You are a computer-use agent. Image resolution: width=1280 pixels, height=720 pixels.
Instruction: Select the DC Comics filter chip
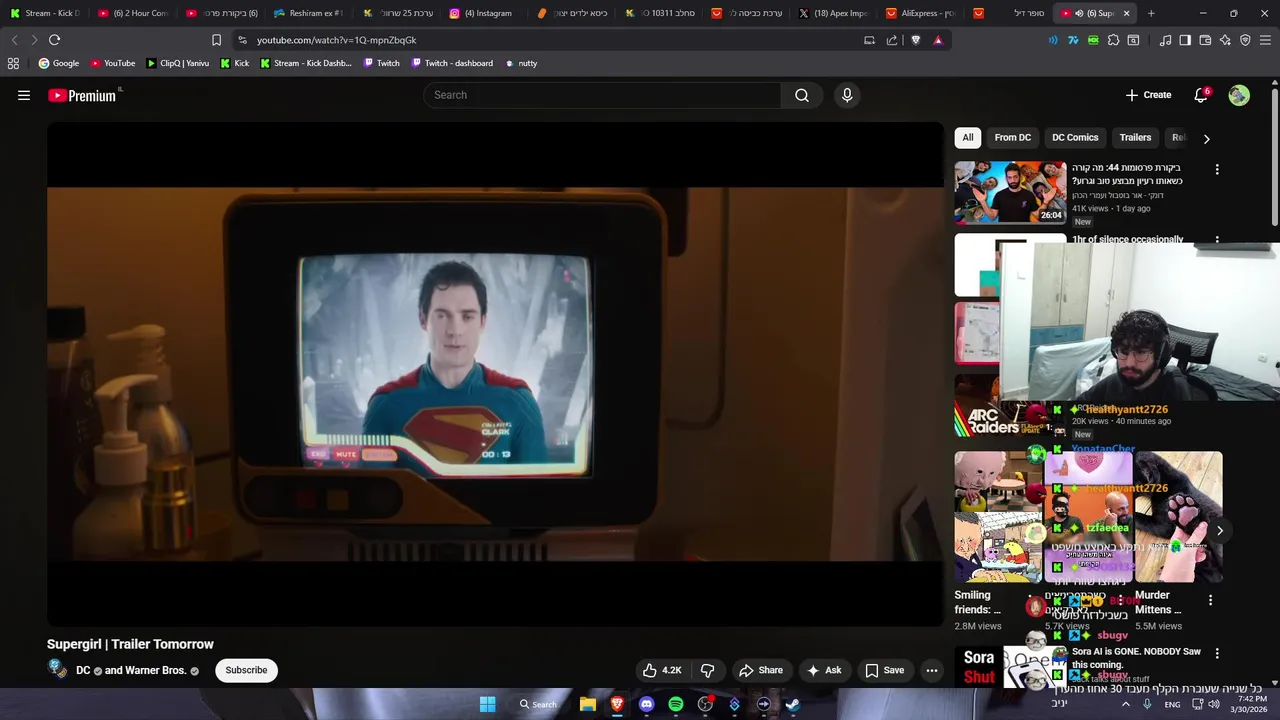click(1075, 138)
